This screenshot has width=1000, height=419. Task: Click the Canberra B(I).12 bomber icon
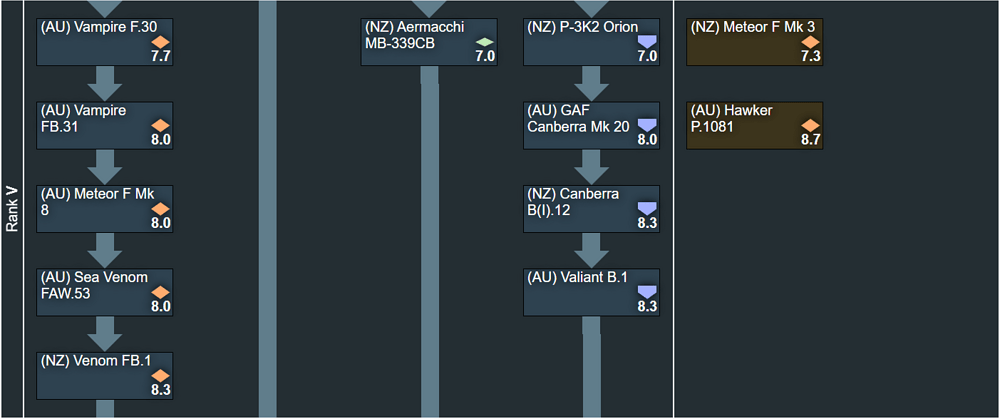coord(647,208)
